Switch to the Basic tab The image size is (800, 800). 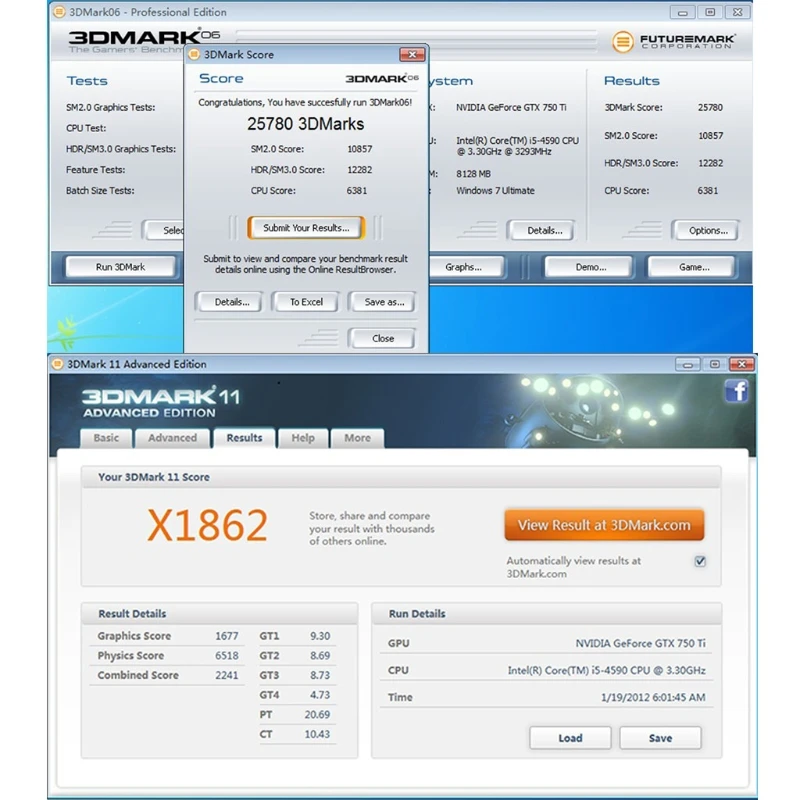point(105,438)
